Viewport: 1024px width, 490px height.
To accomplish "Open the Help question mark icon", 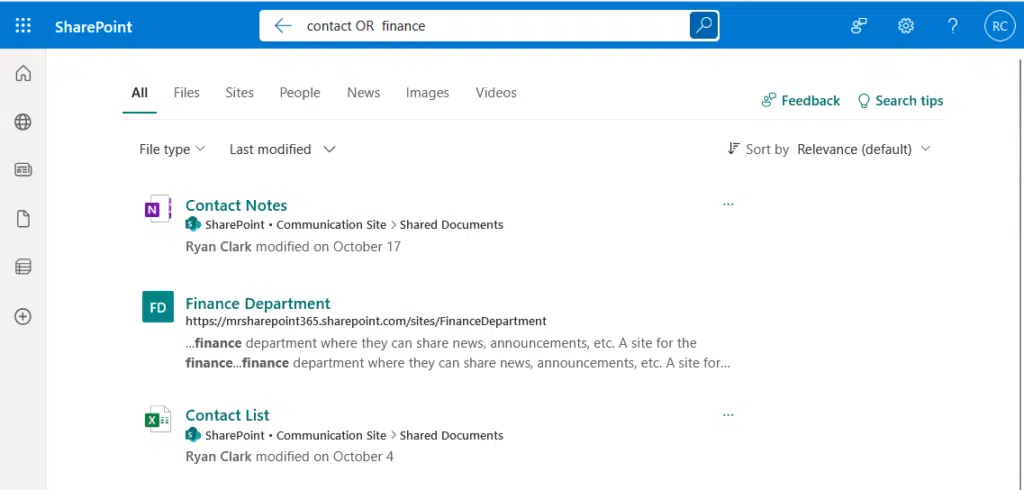I will pyautogui.click(x=952, y=25).
